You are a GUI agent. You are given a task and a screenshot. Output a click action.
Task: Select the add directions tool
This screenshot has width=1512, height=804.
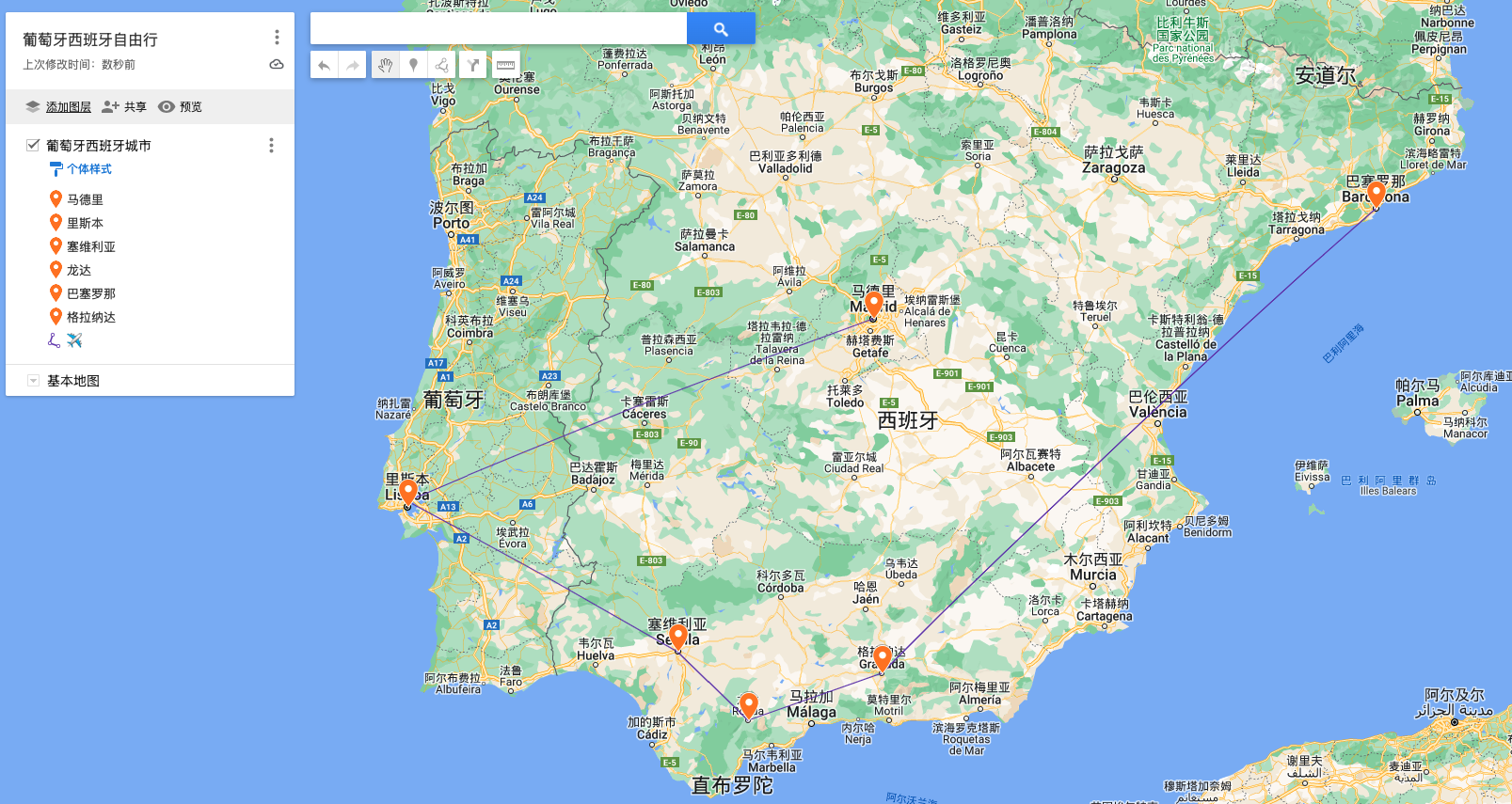[x=473, y=65]
